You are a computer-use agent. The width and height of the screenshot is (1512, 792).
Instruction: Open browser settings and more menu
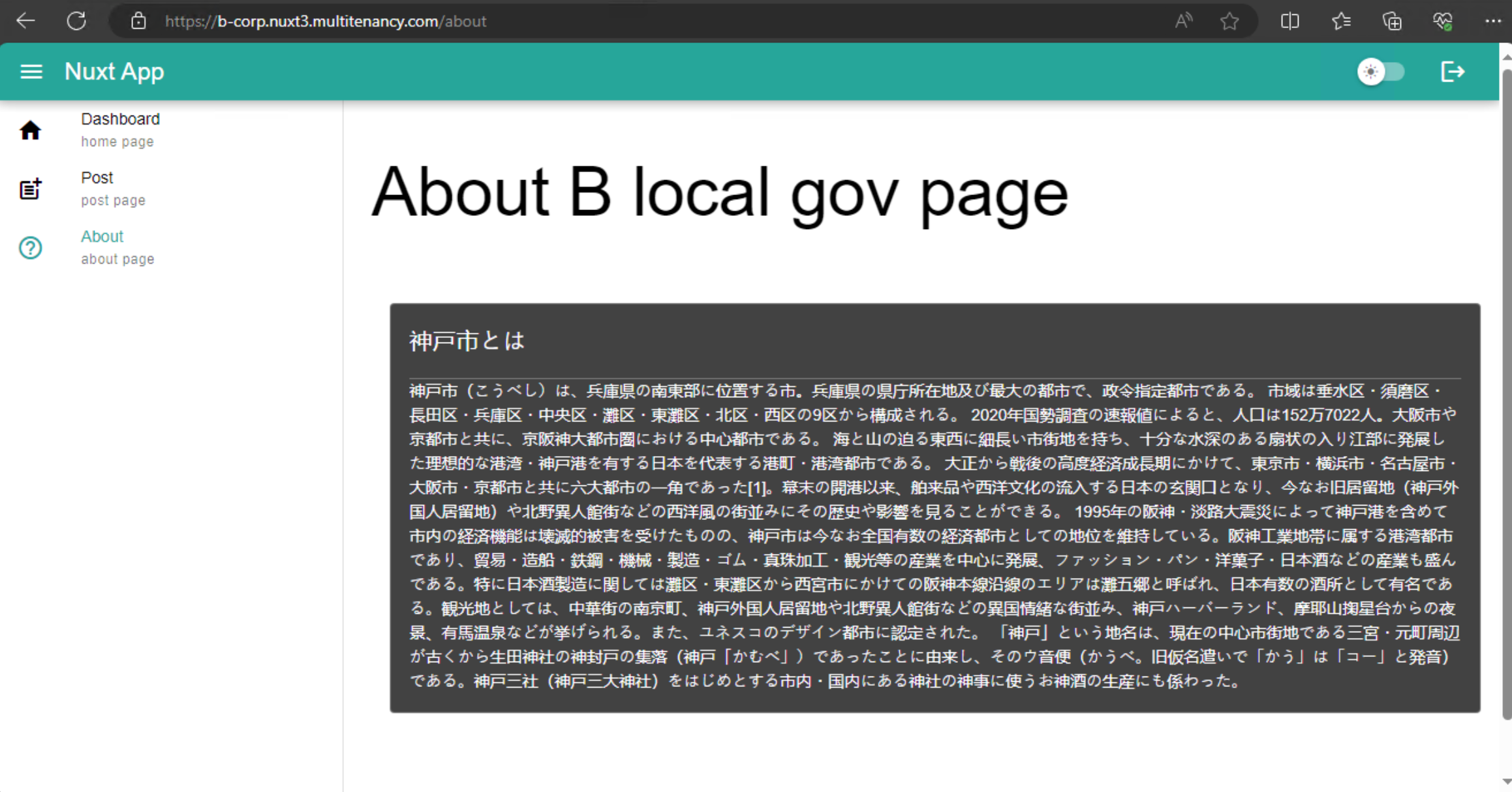(1492, 21)
